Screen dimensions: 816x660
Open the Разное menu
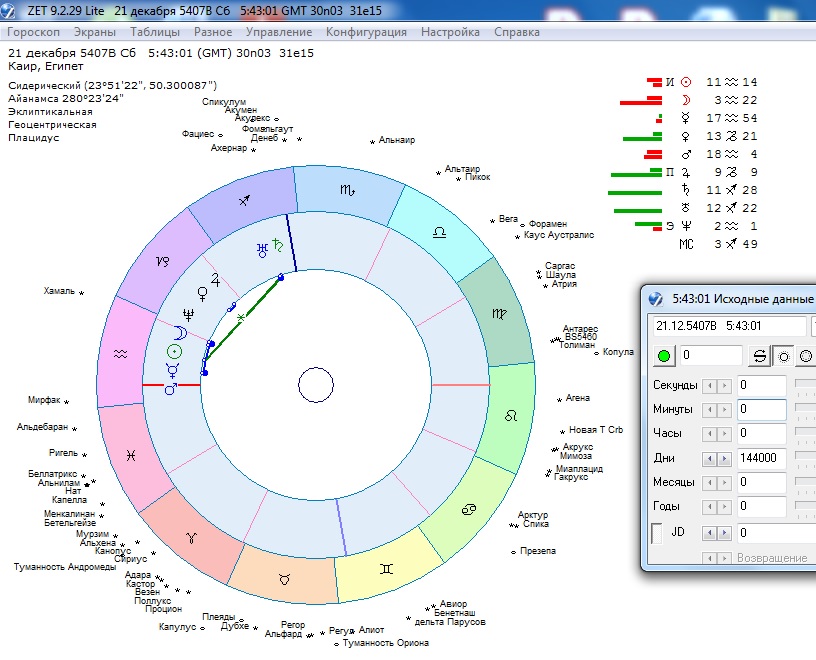tap(213, 32)
